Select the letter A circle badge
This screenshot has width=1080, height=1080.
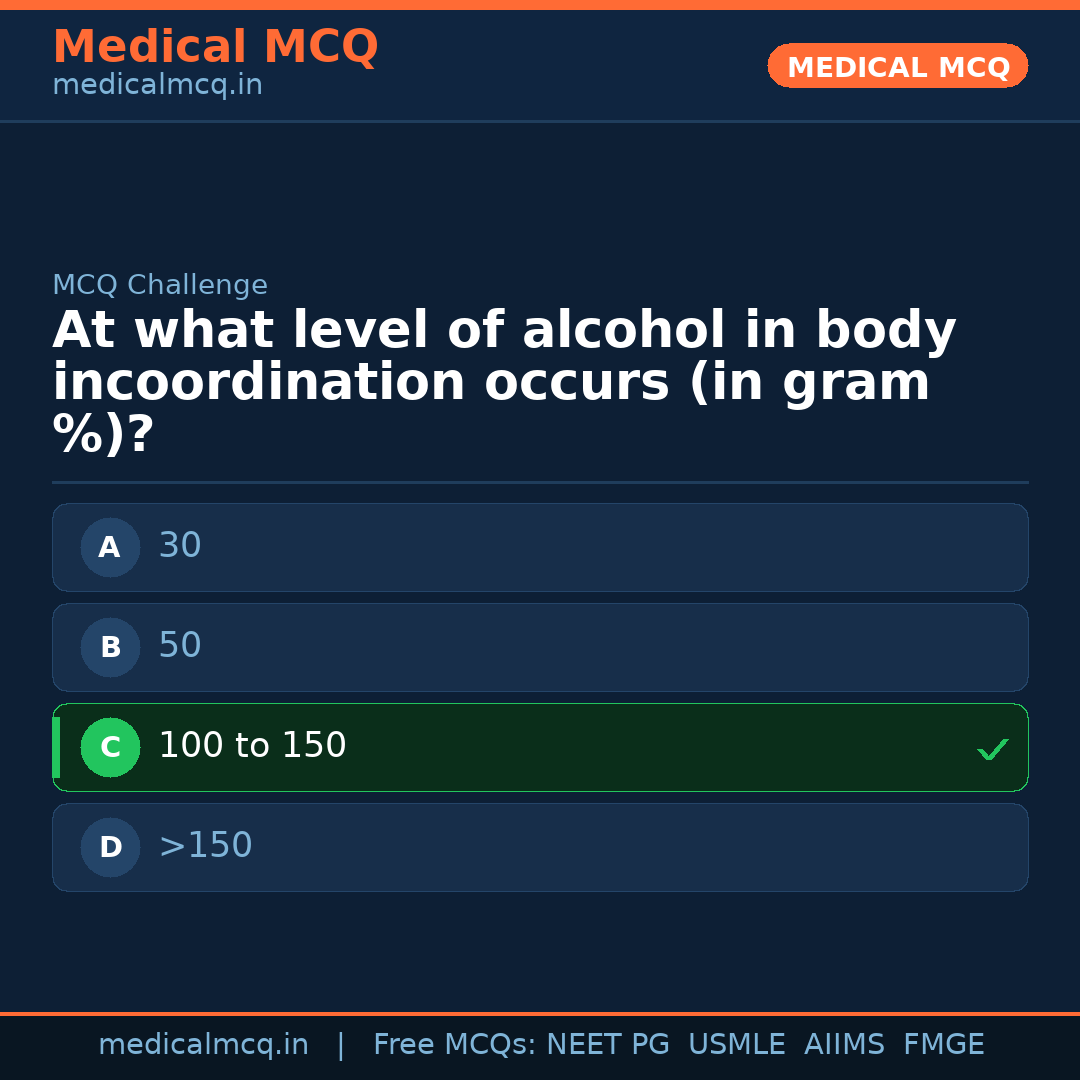[x=110, y=547]
